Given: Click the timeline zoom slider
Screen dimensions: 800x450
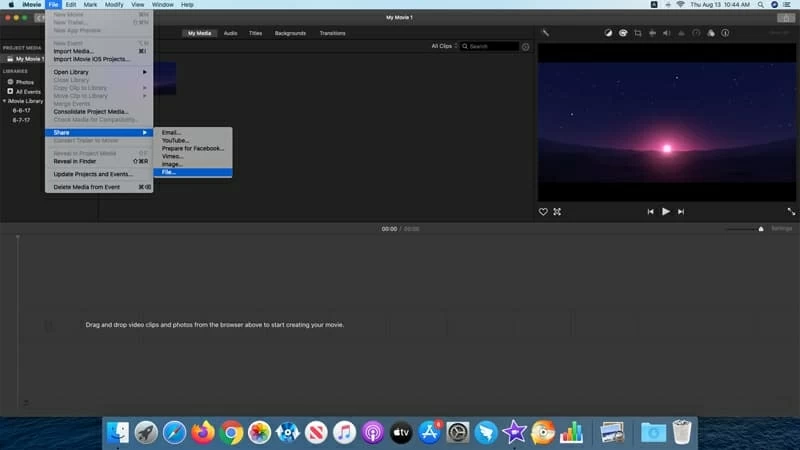Looking at the screenshot, I should pos(745,229).
